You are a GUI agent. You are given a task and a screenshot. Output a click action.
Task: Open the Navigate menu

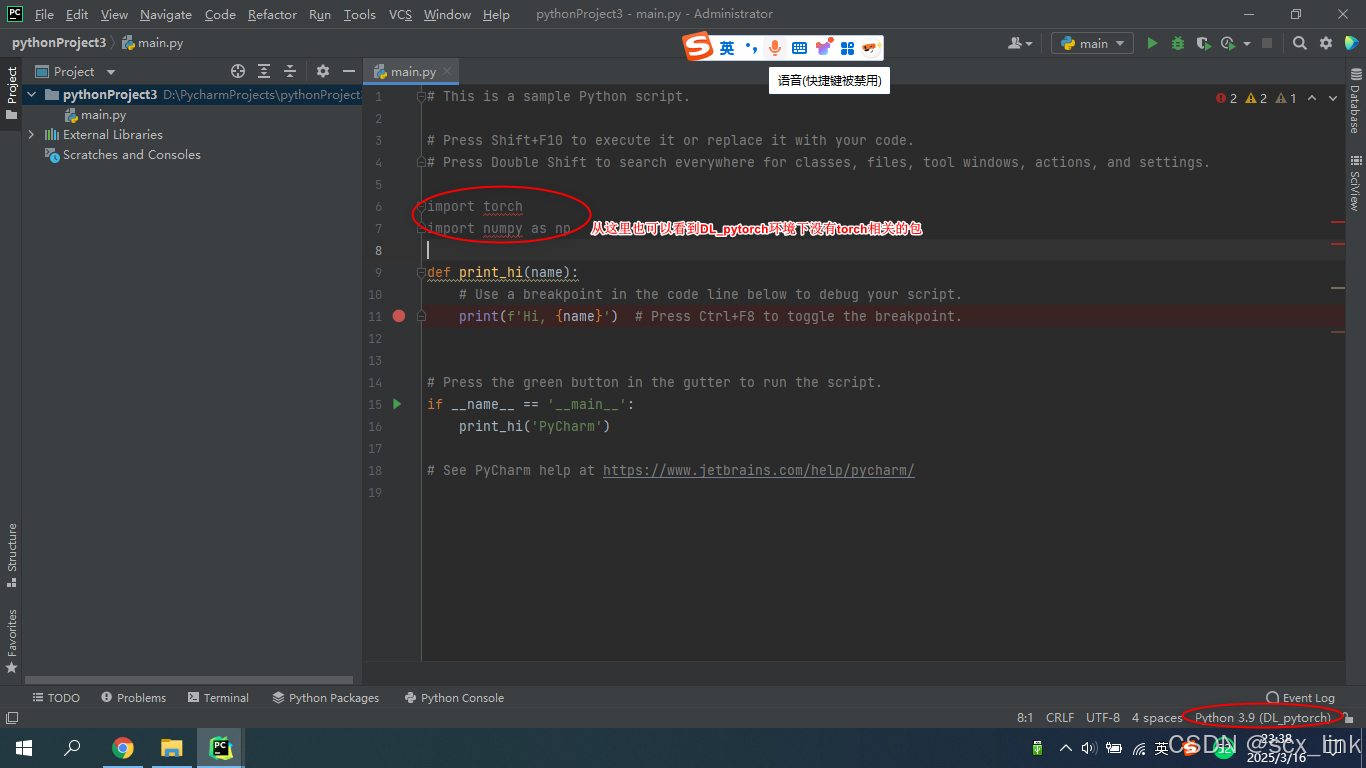[166, 14]
